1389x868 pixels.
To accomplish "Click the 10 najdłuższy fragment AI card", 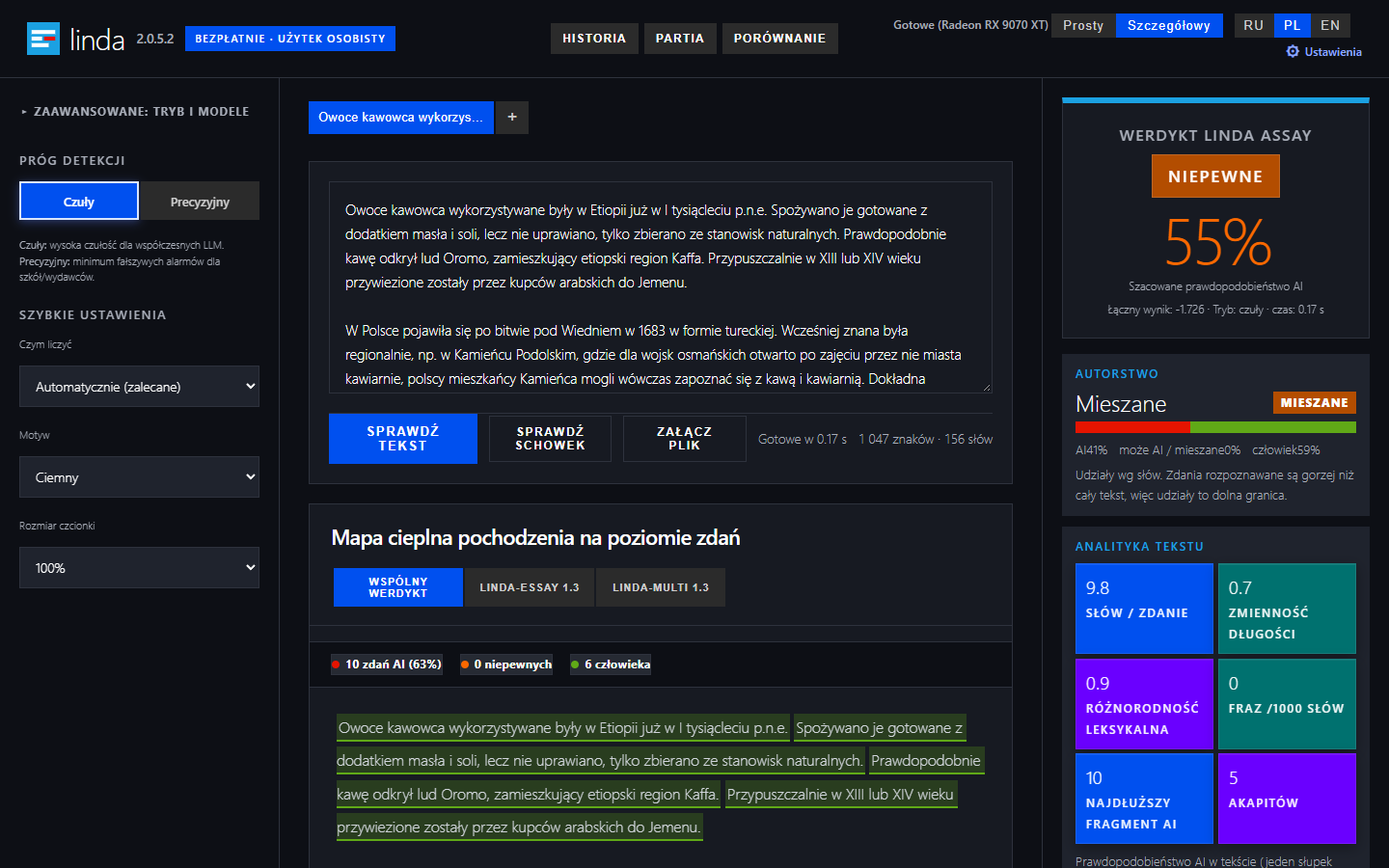I will [1144, 799].
